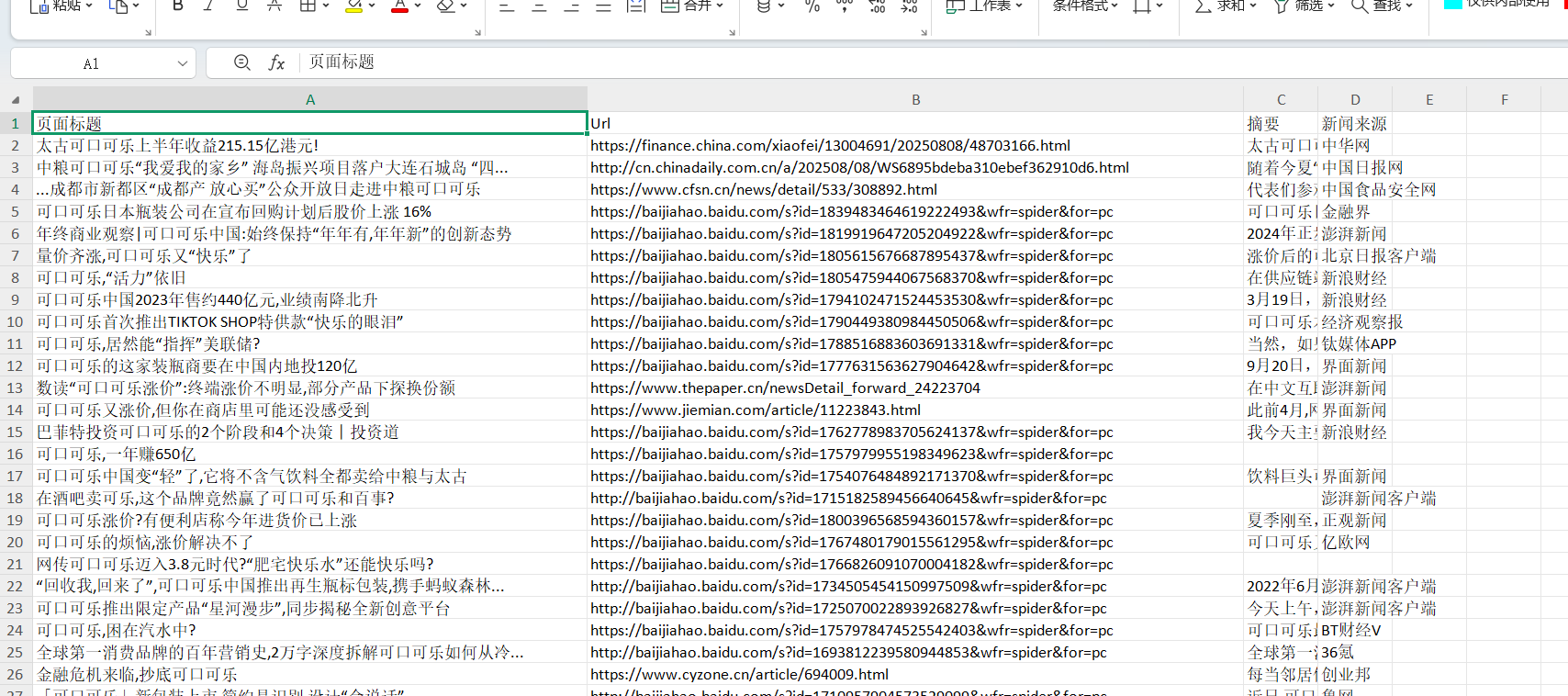Open the 工作表 worksheet menu
Screen dimensions: 1568x696
coord(985,6)
